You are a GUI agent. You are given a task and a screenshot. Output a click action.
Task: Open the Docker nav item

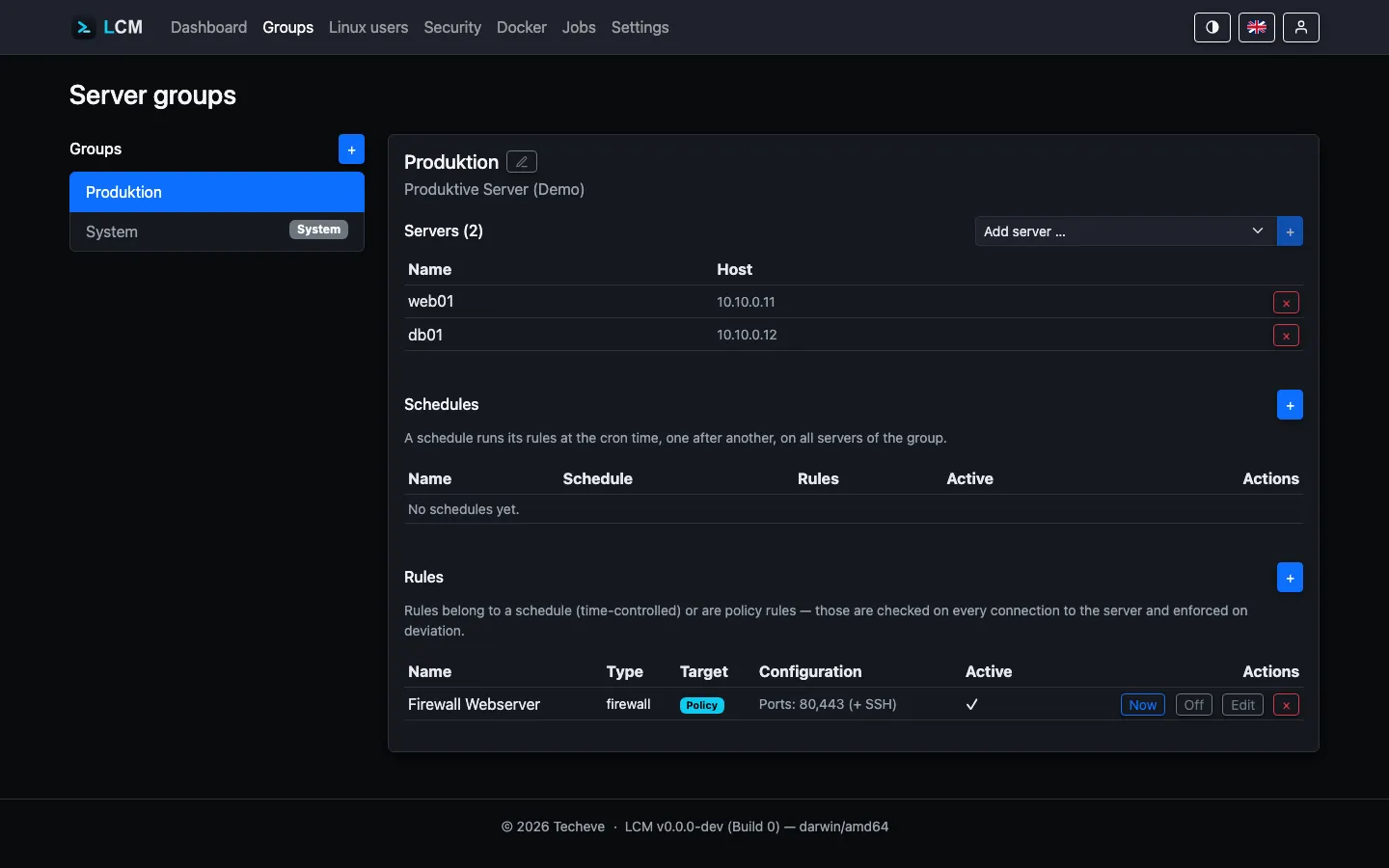[x=522, y=27]
